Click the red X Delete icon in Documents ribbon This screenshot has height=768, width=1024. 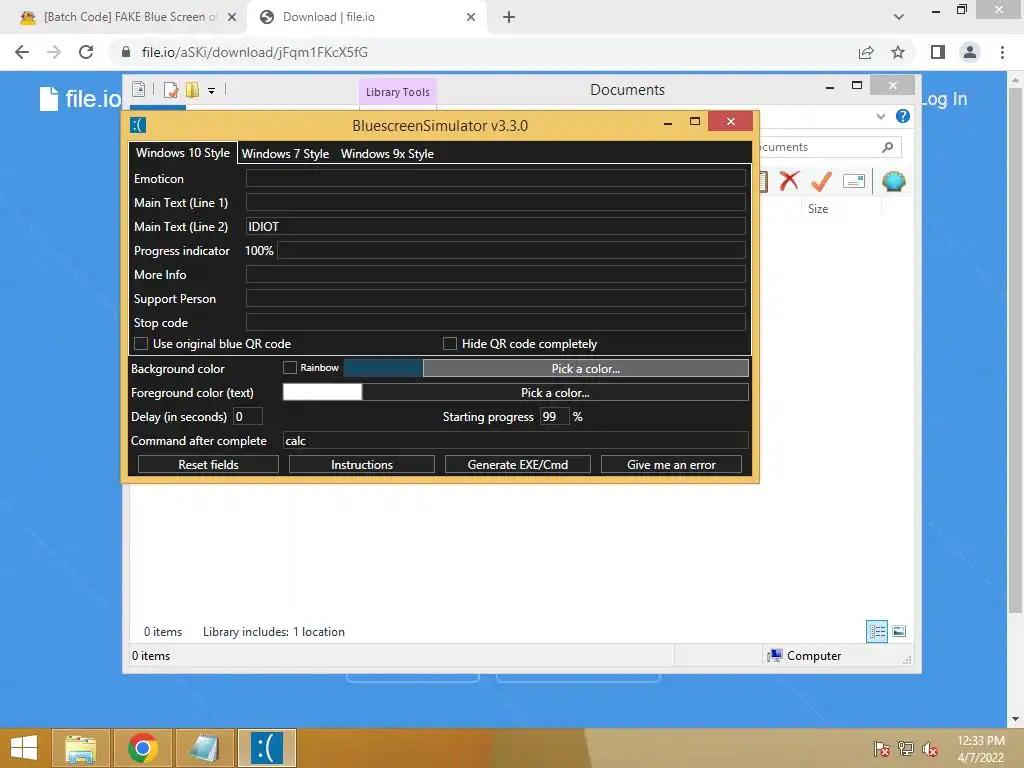click(x=789, y=180)
